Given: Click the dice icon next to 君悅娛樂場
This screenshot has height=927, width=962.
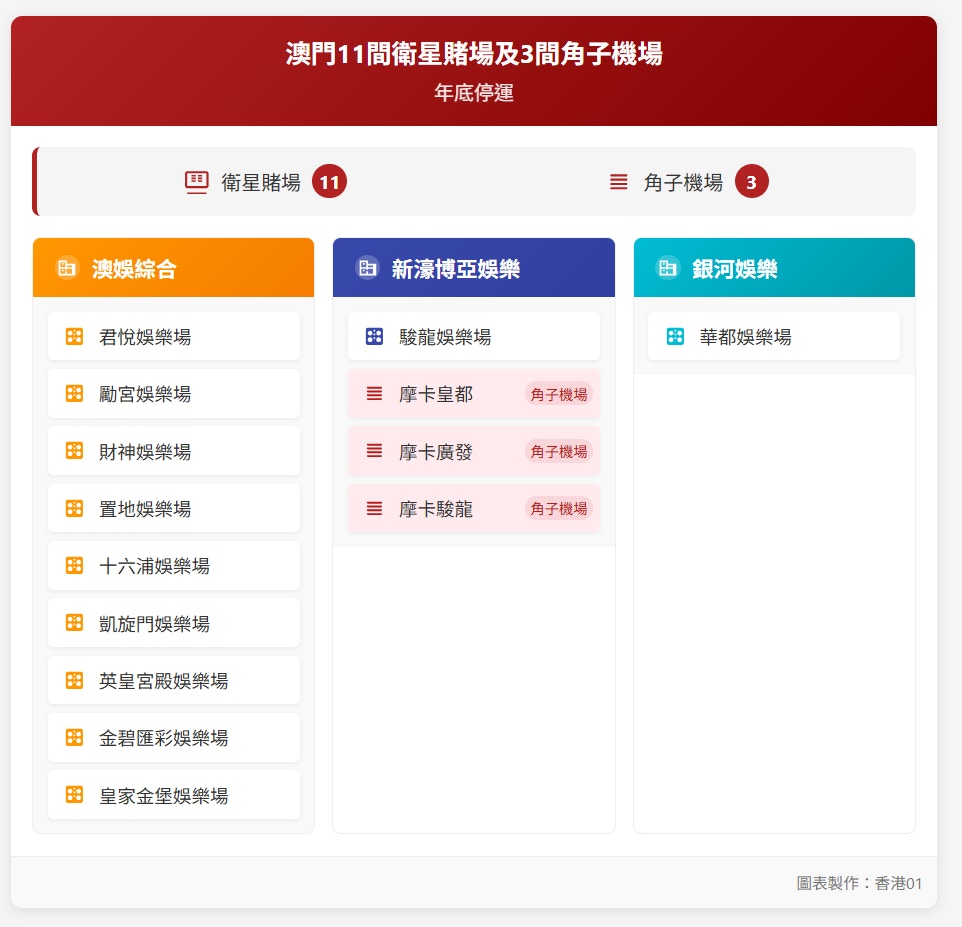Looking at the screenshot, I should [74, 337].
